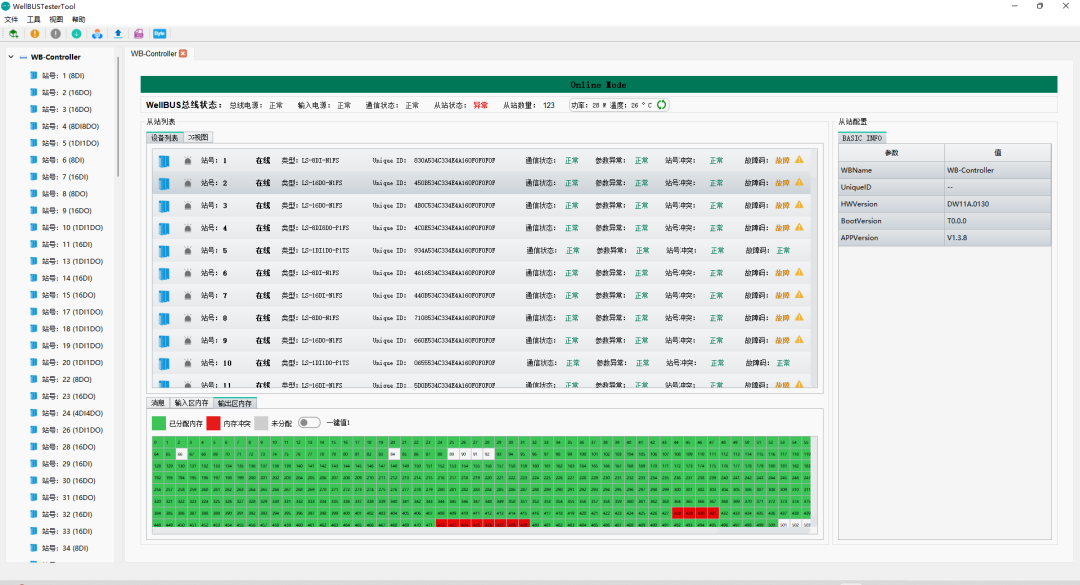Screen dimensions: 1080x585
Task: Click the red 内存冲突 legend swatch
Action: click(x=214, y=423)
